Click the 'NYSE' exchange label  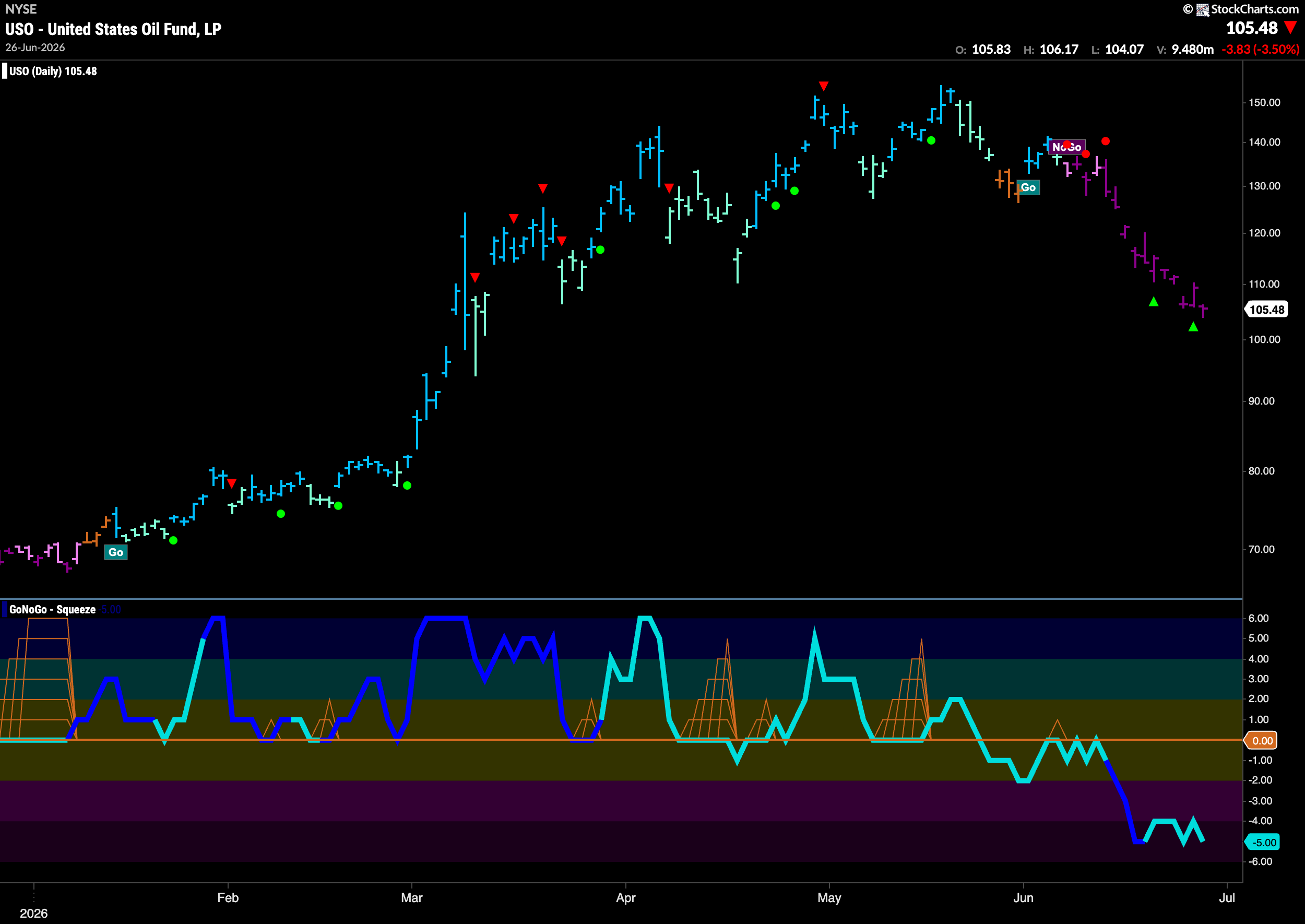(x=21, y=9)
